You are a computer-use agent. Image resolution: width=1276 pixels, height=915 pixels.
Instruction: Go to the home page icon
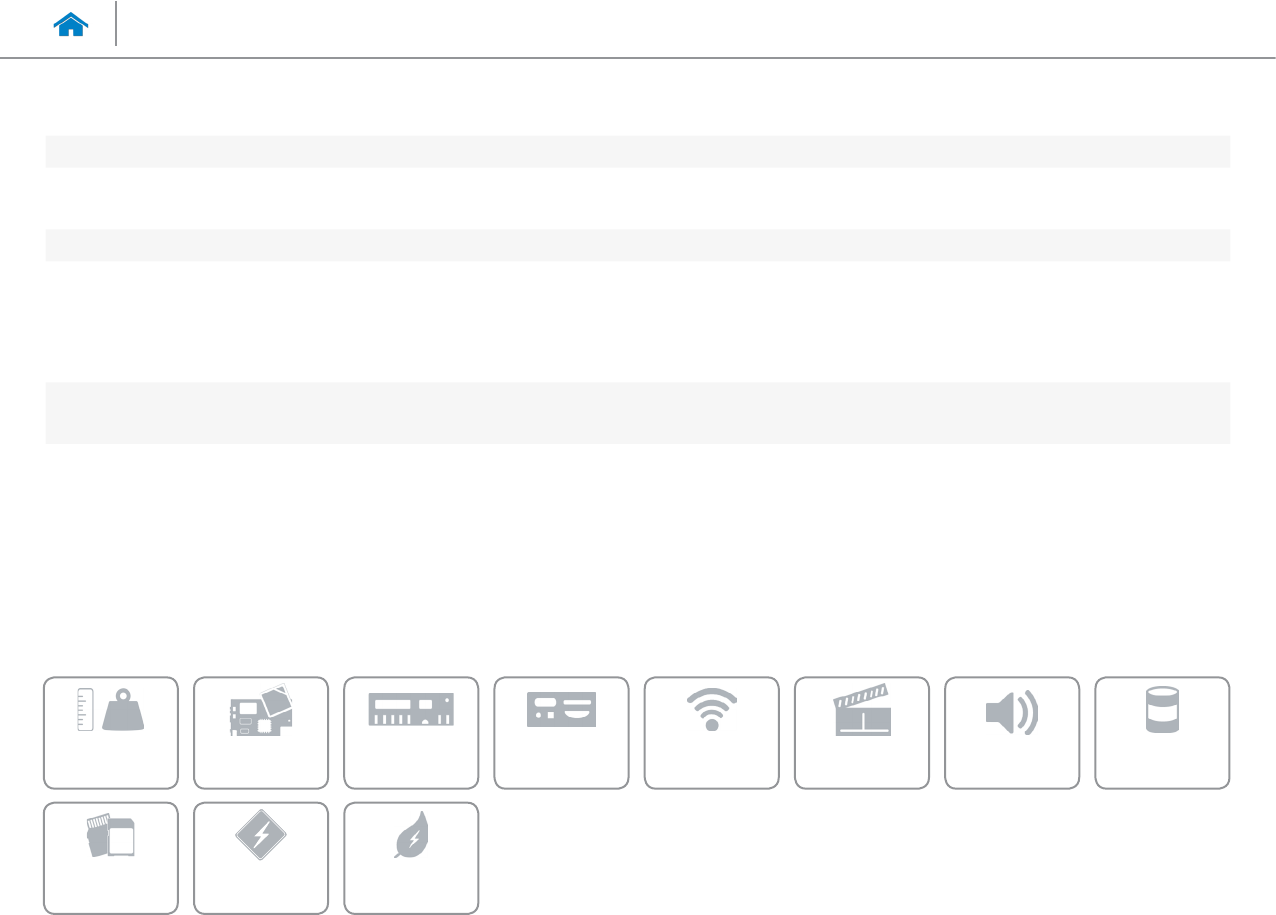click(72, 26)
